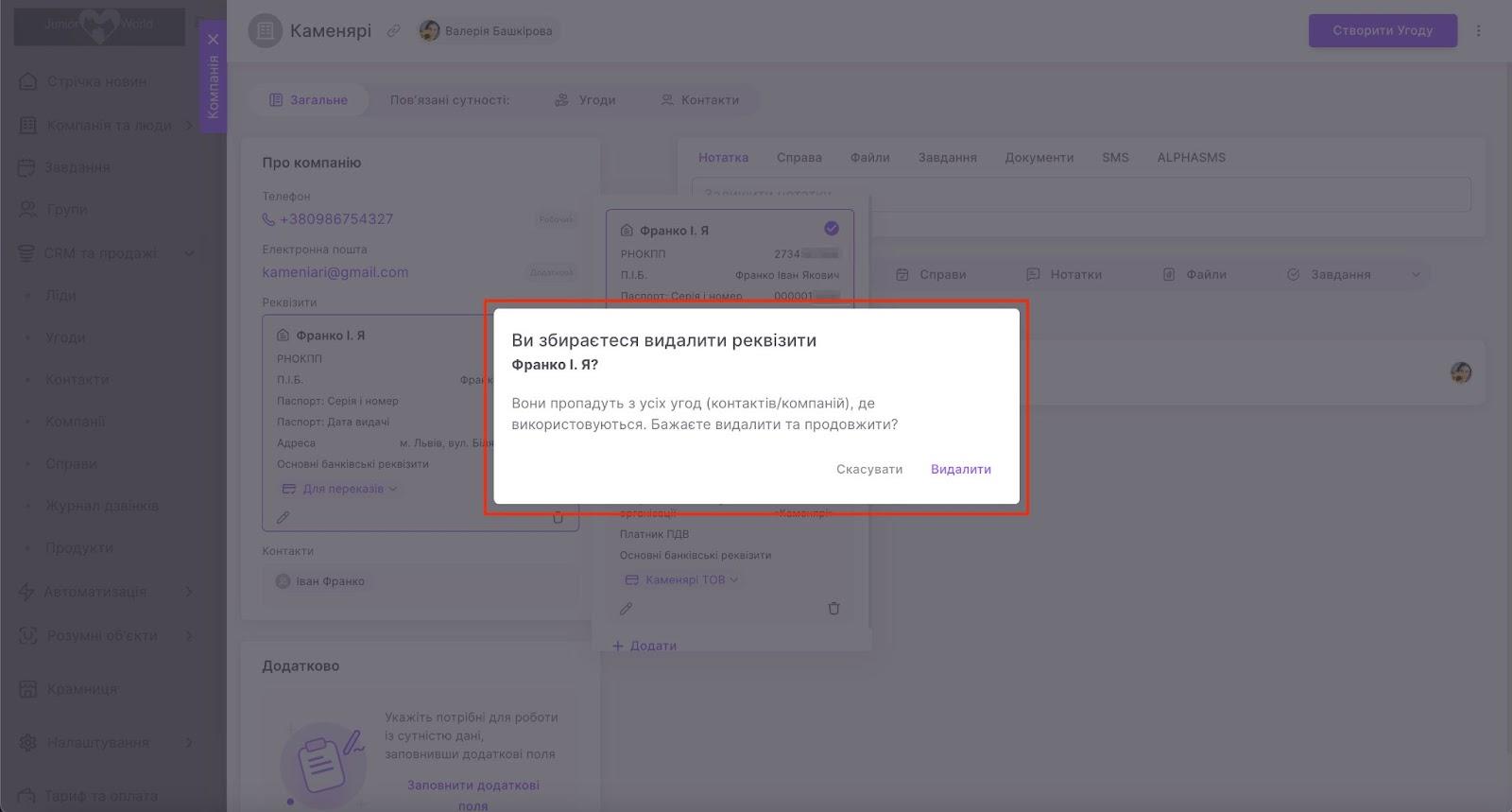The height and width of the screenshot is (812, 1512).
Task: Open the Валерія Башкірова responsible-person chip
Action: [x=487, y=31]
